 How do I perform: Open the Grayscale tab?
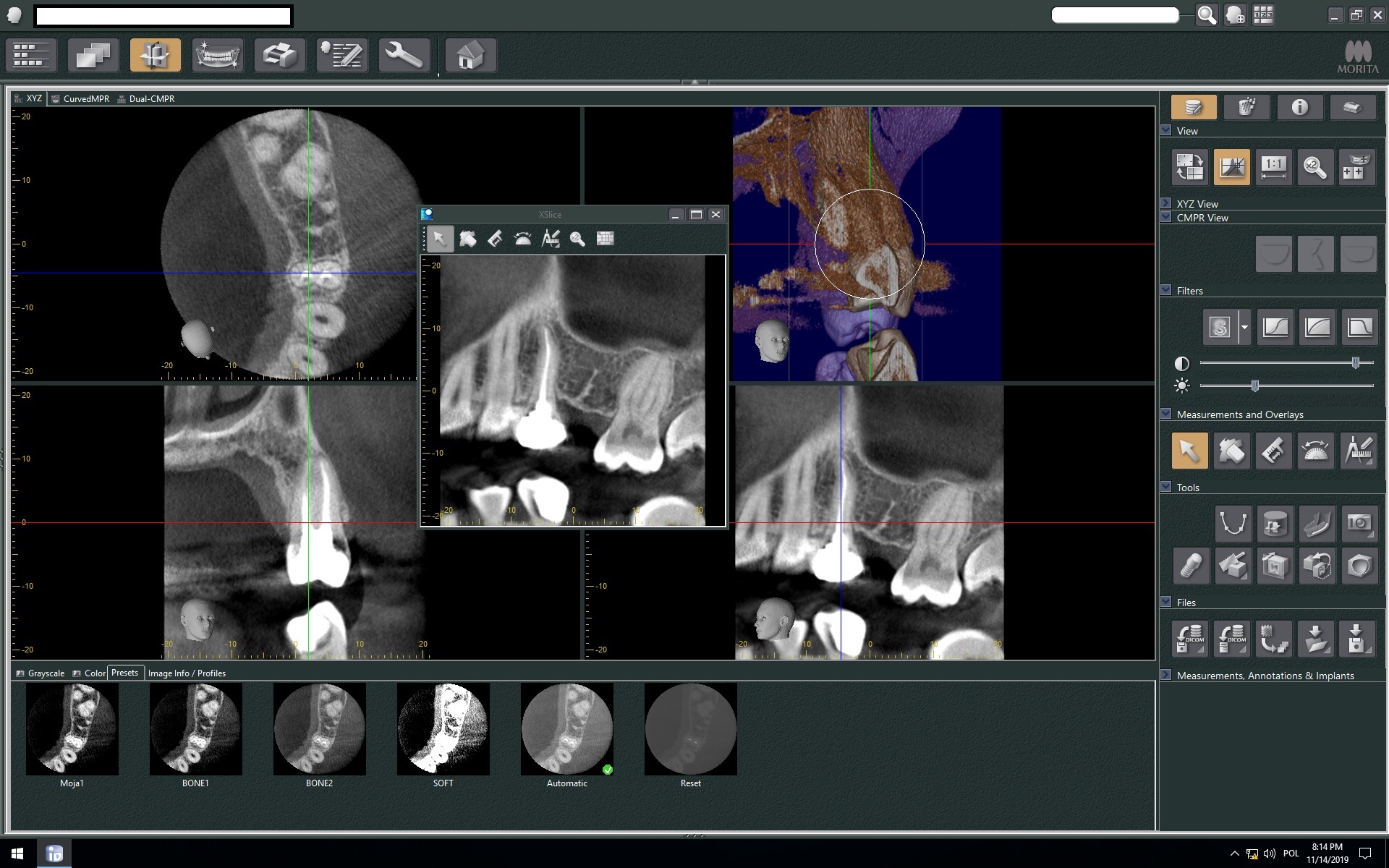click(x=41, y=673)
